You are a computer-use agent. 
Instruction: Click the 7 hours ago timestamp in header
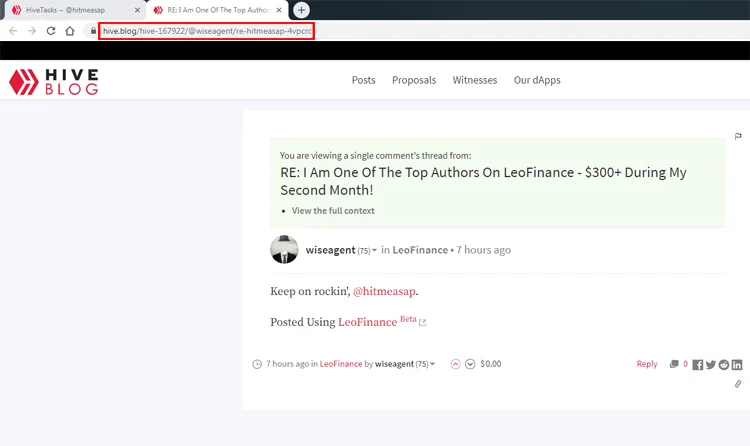pos(484,250)
